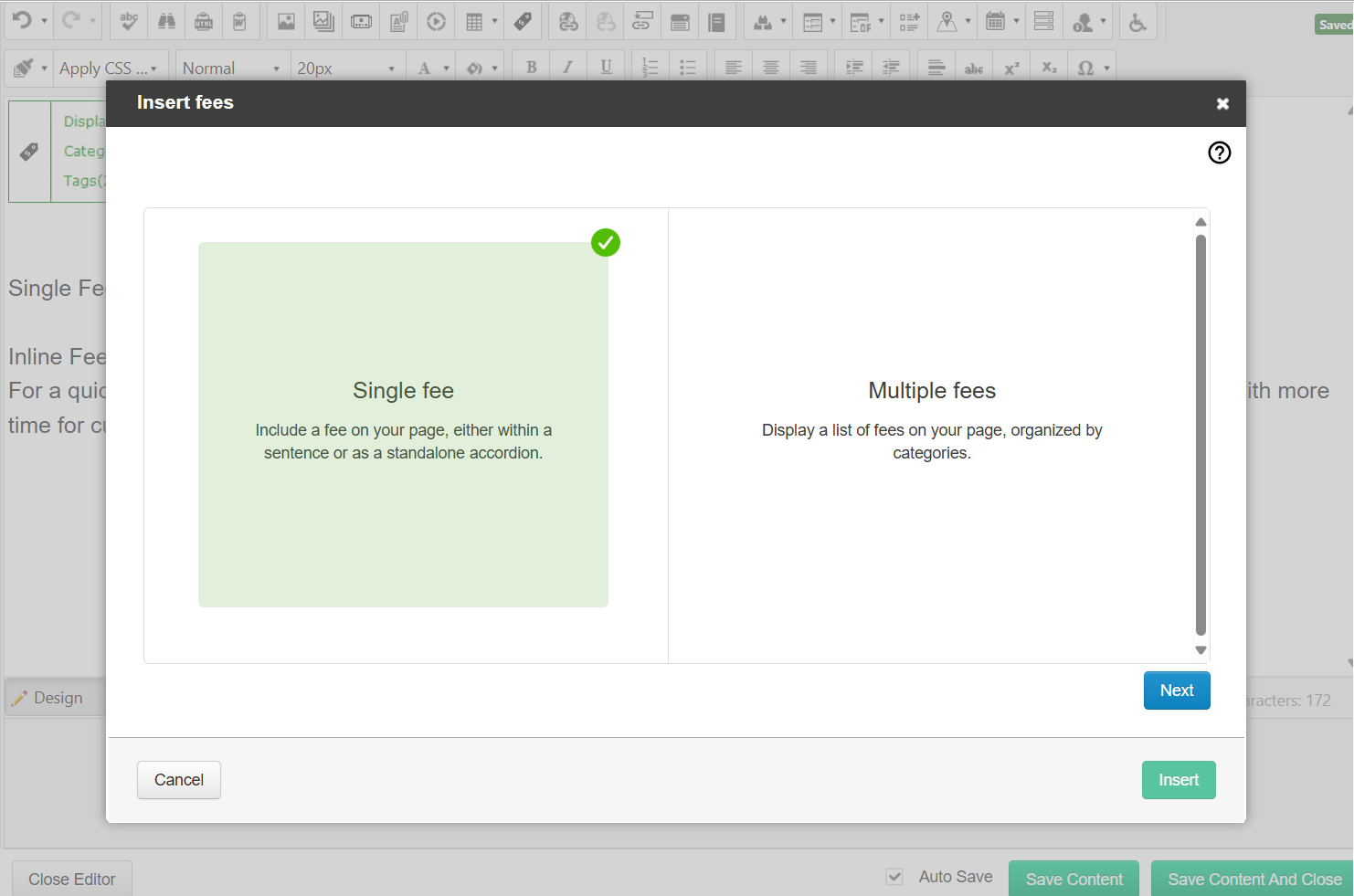This screenshot has height=896, width=1354.
Task: Click the accessibility checker wheelchair icon
Action: (1137, 22)
